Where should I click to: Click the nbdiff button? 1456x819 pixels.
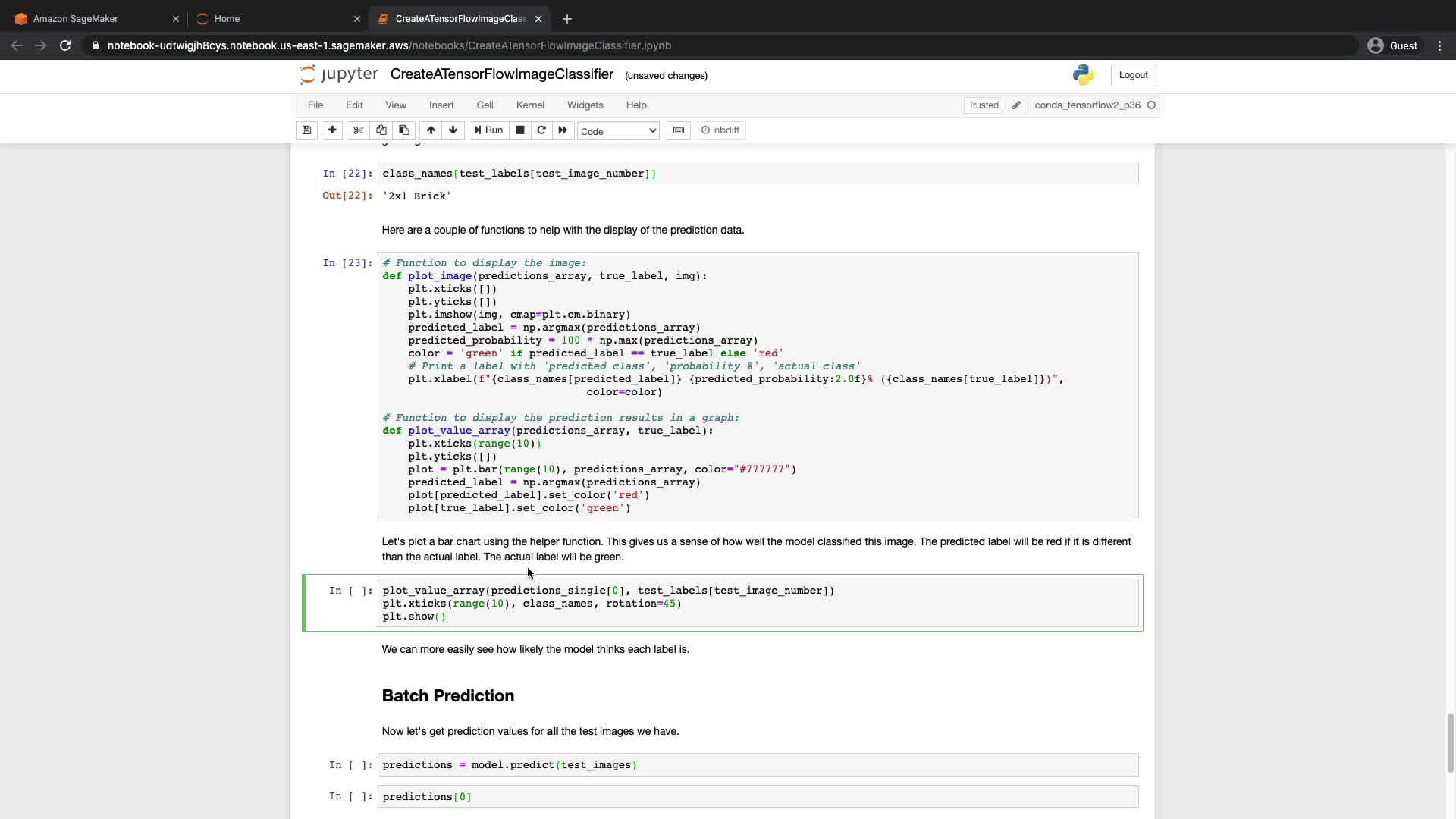(x=720, y=130)
